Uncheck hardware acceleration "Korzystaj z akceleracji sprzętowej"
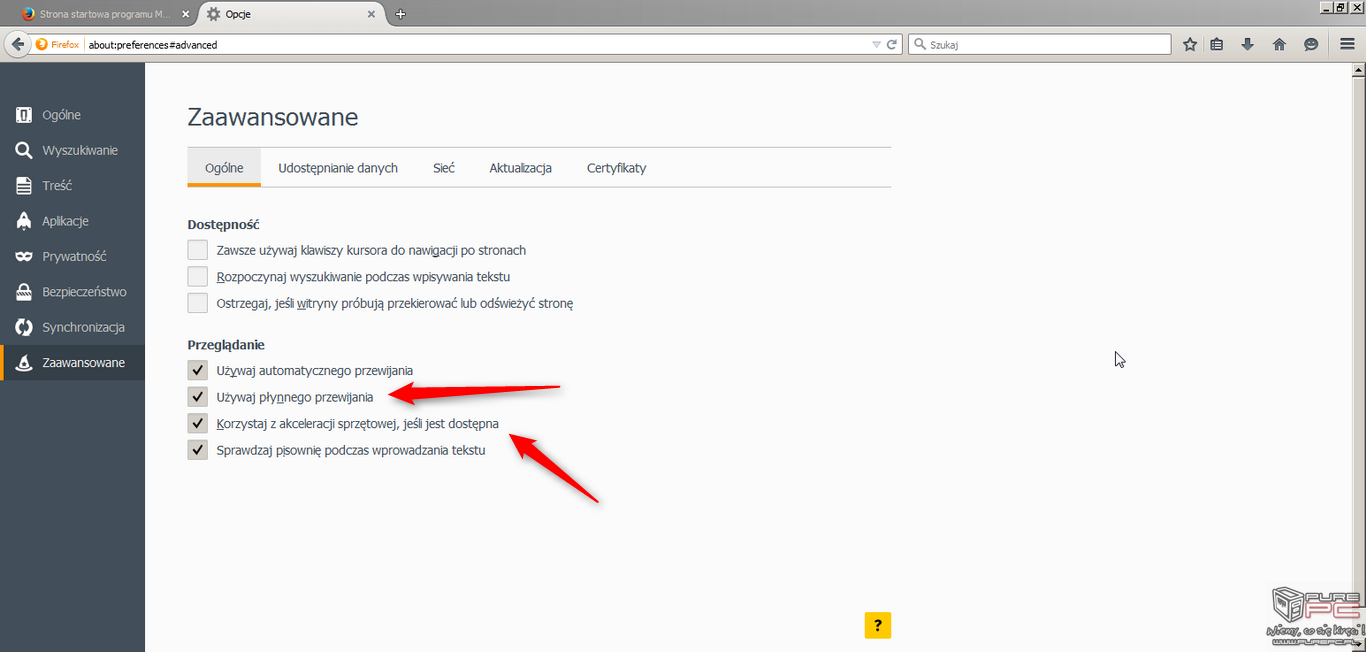The width and height of the screenshot is (1366, 652). 198,423
